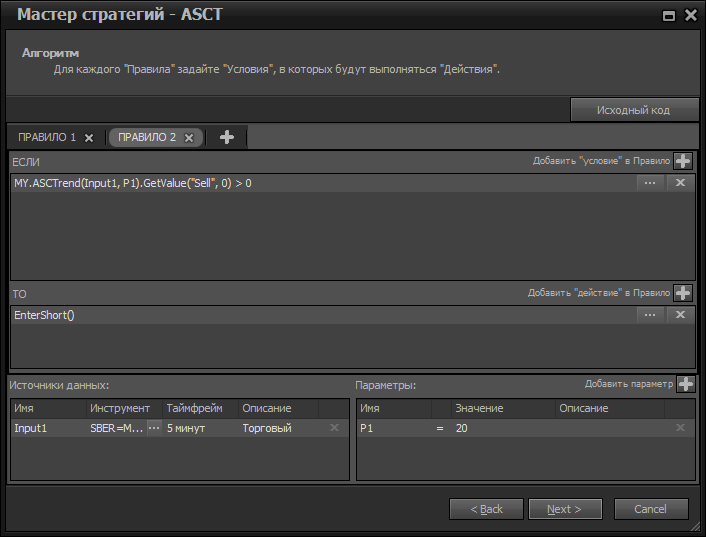
Task: Select the Торговый description cell
Action: (278, 428)
